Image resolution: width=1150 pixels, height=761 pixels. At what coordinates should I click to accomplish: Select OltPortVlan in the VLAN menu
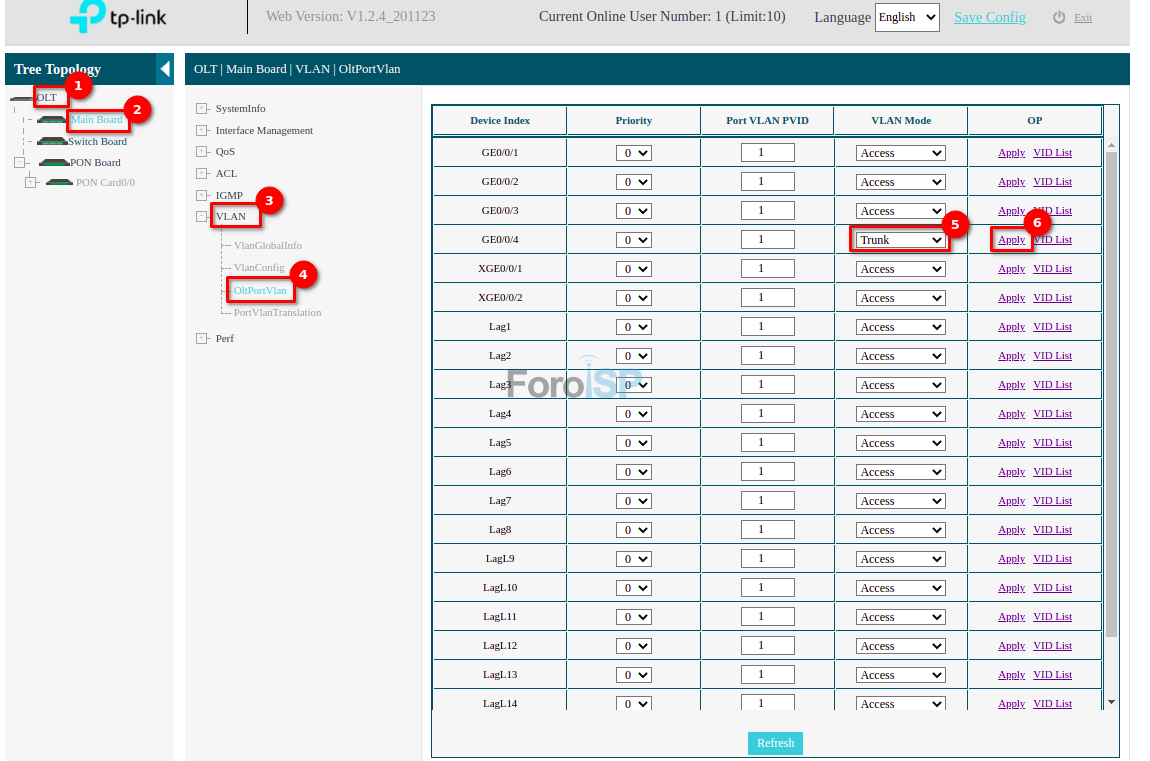point(260,291)
